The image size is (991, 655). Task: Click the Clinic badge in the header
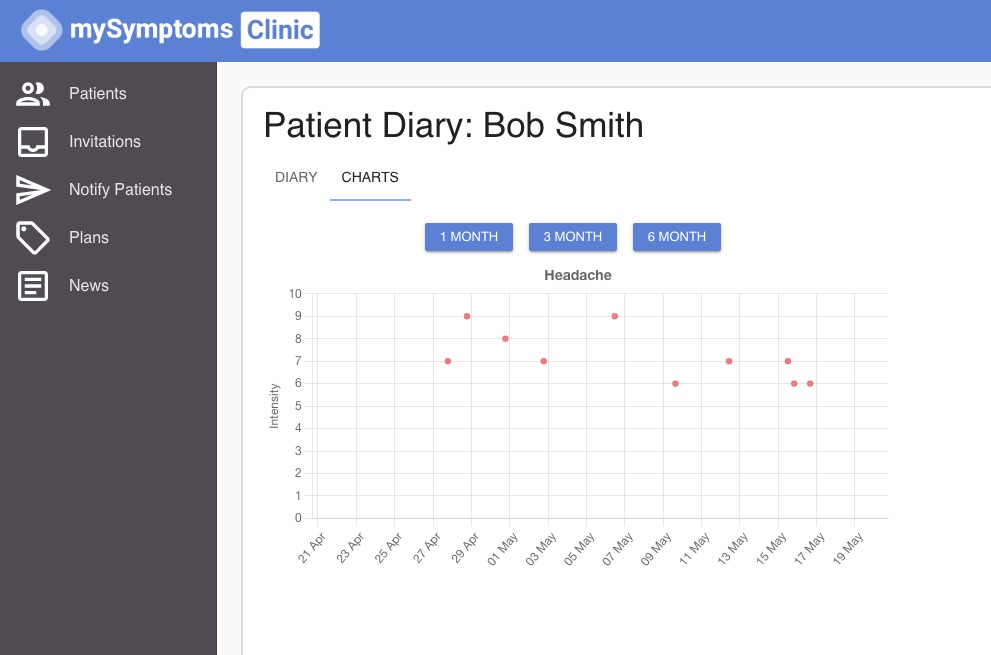[x=280, y=30]
